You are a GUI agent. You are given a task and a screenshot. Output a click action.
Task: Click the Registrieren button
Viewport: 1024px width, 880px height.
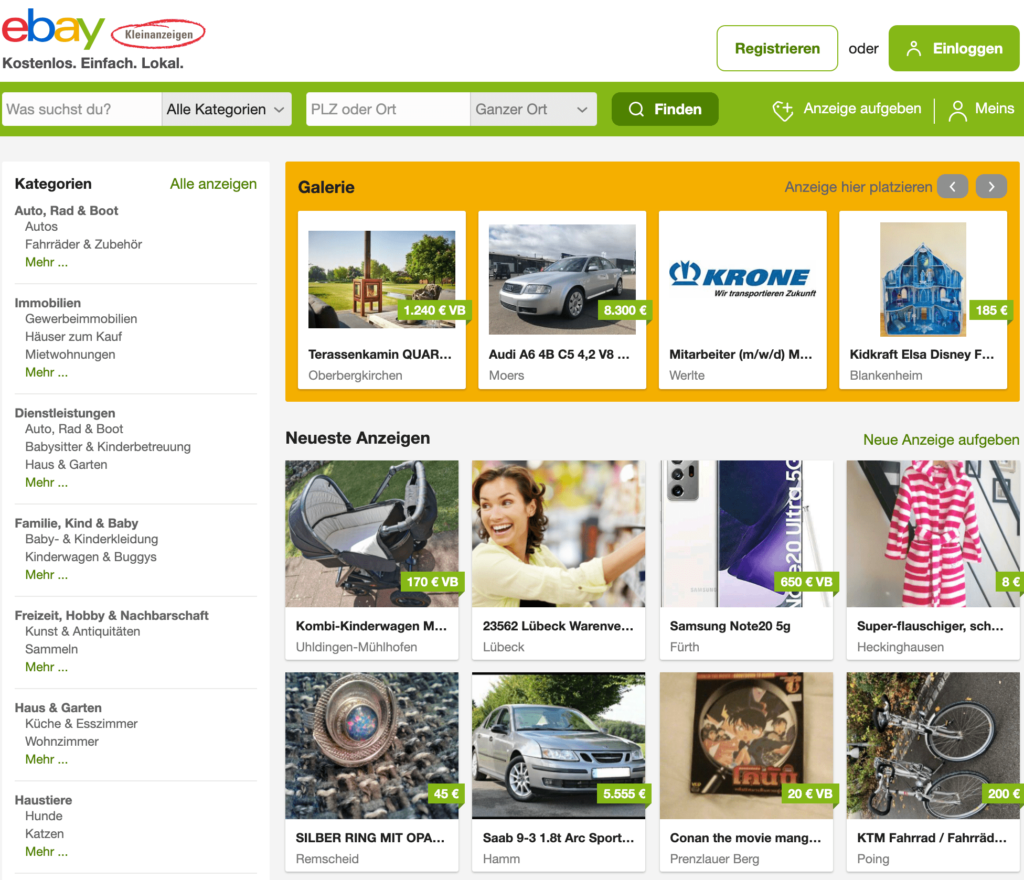(x=777, y=48)
